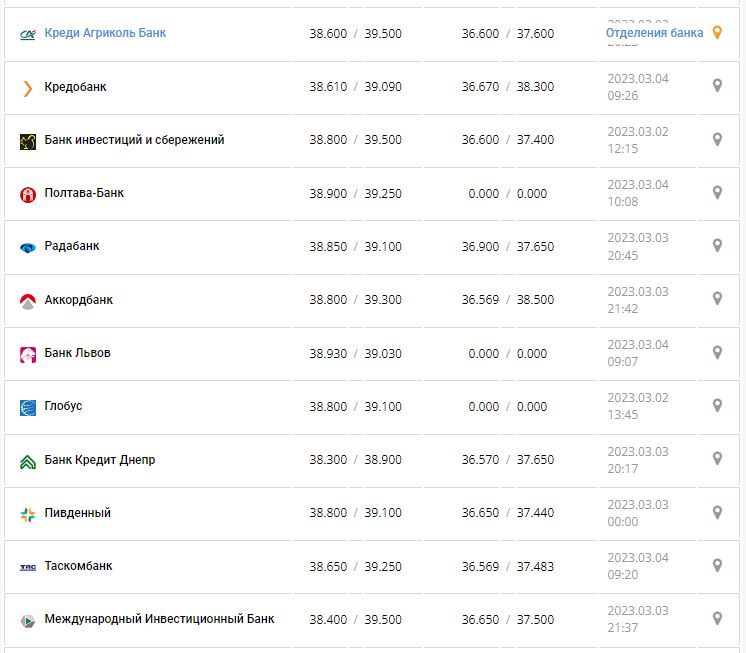Click the map pin in Глобус row
The height and width of the screenshot is (653, 746).
pos(716,406)
